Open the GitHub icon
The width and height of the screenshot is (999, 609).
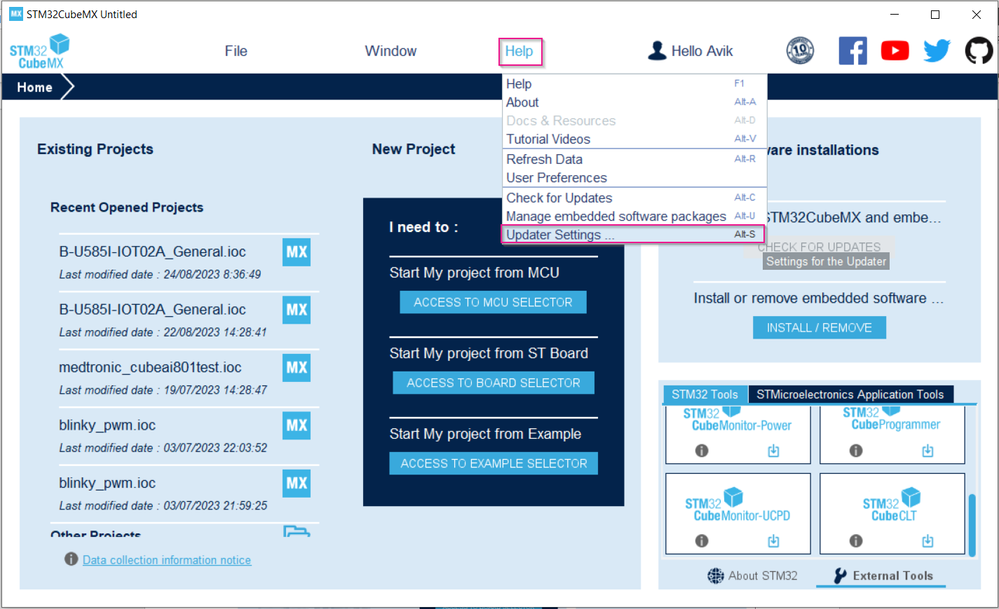979,50
